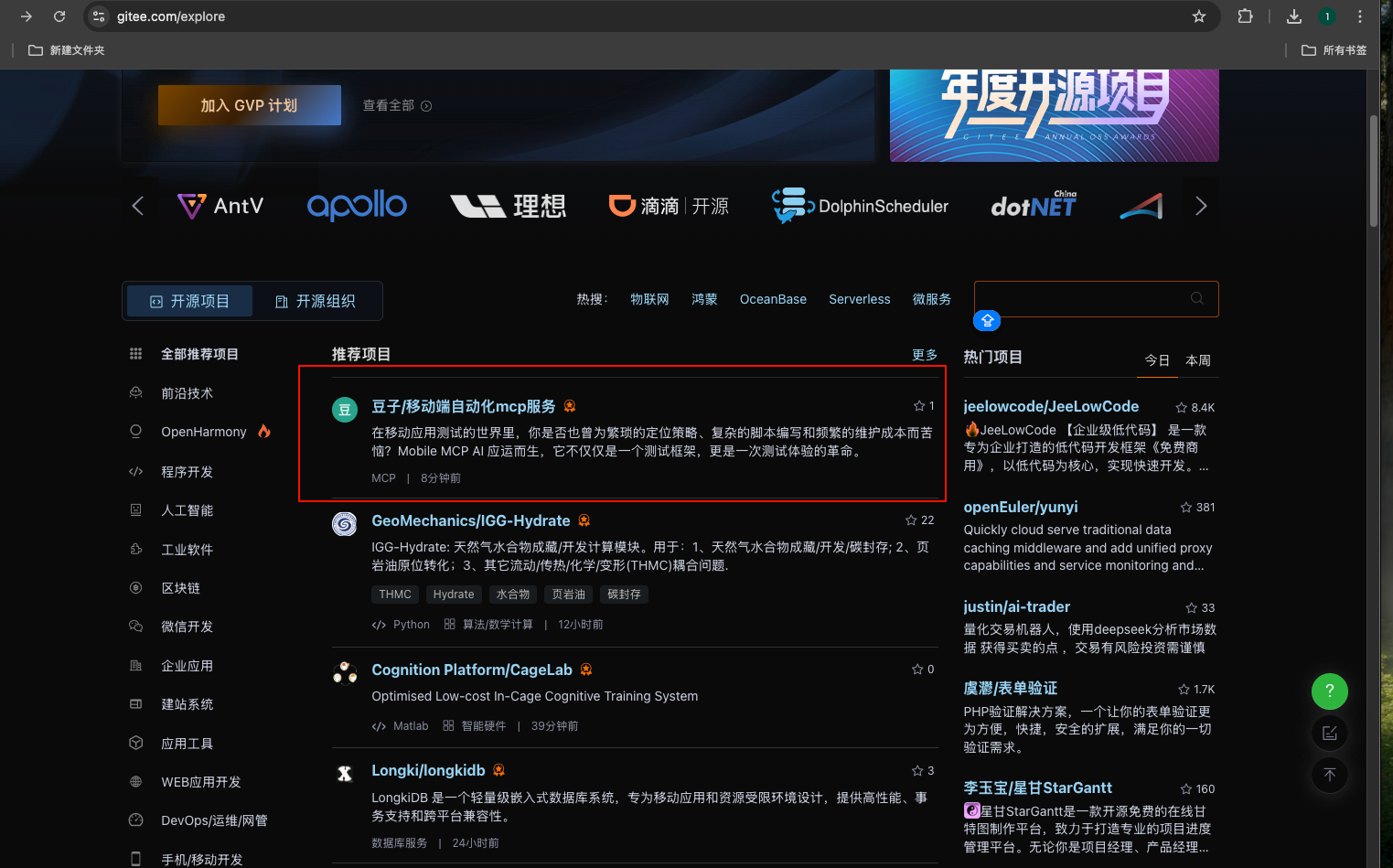Click the Hydrate tag
This screenshot has width=1393, height=868.
click(454, 595)
